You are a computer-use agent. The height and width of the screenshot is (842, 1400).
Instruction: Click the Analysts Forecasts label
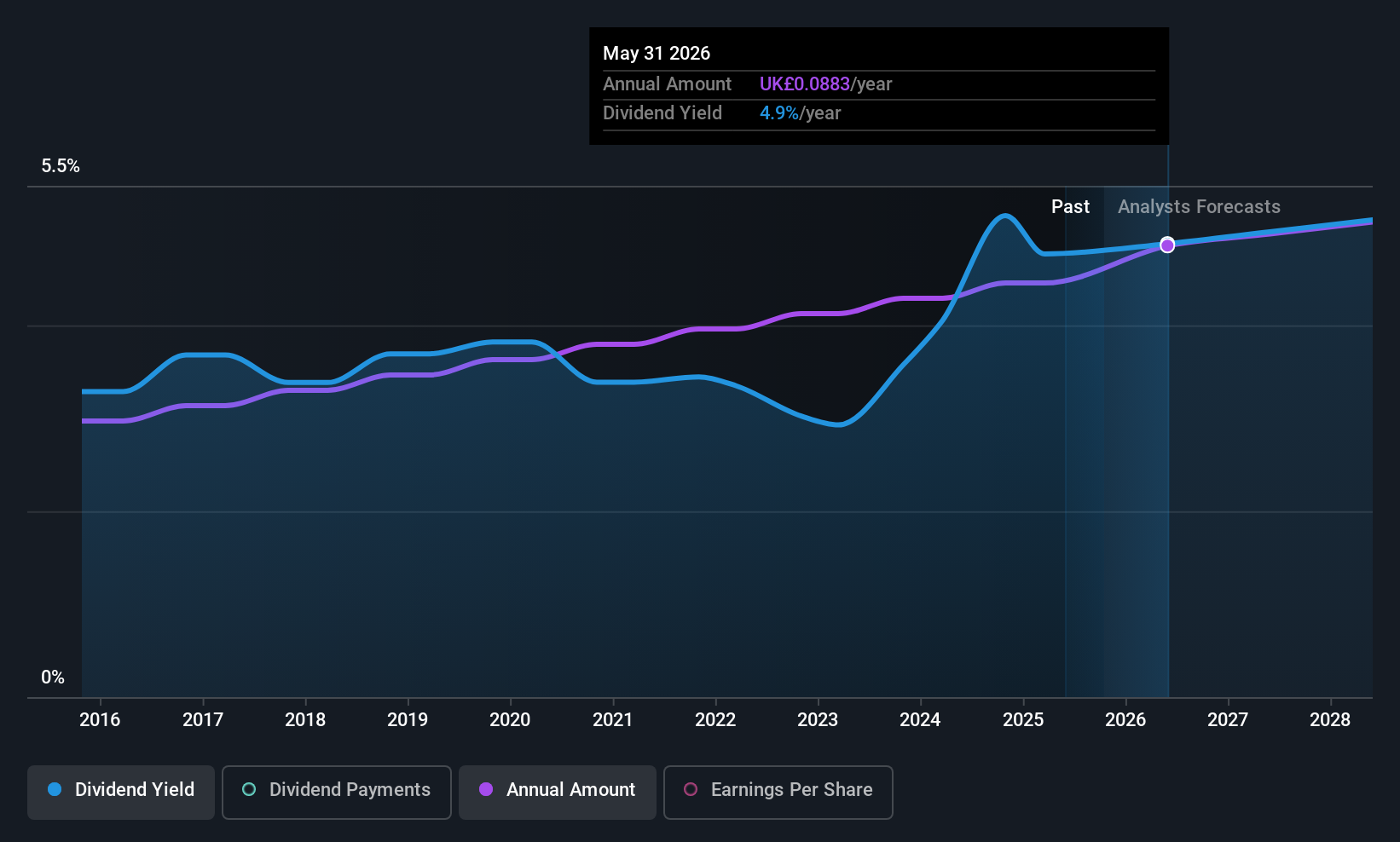coord(1199,206)
